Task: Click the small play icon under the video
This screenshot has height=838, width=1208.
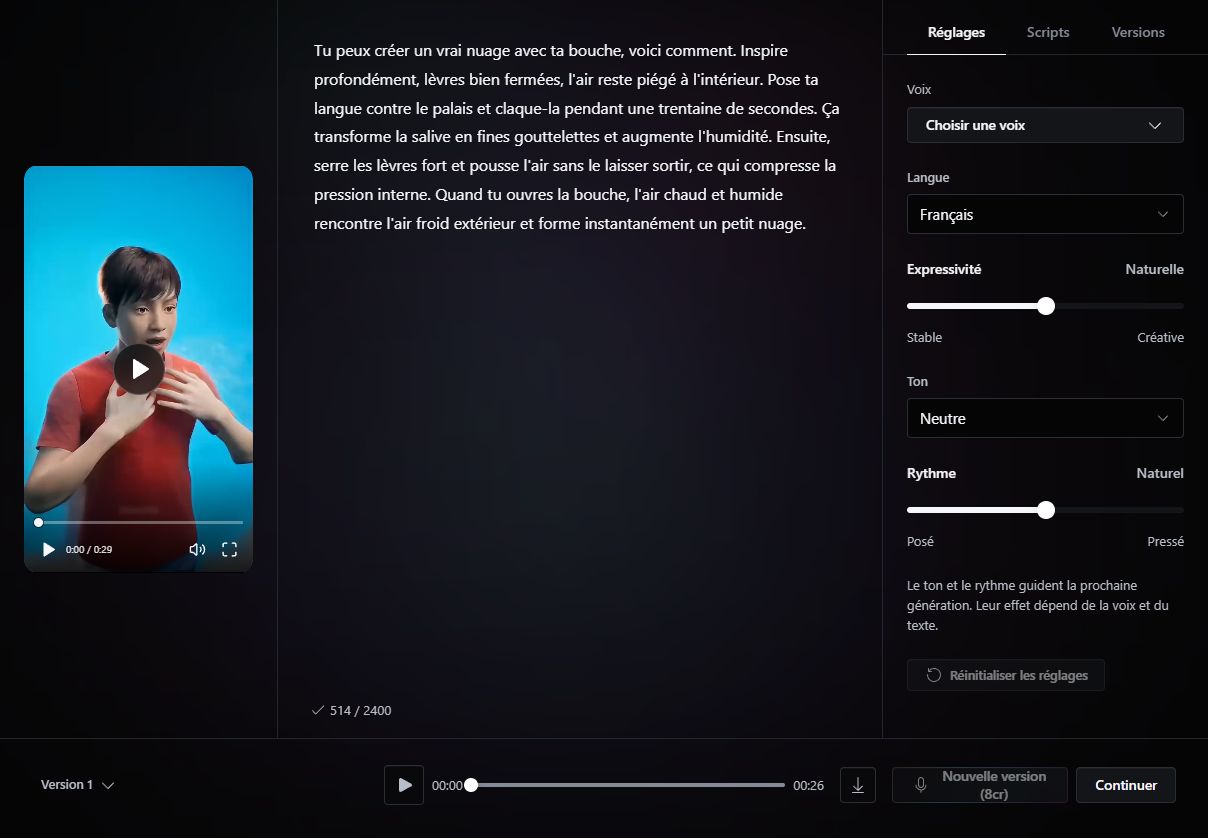Action: point(49,549)
